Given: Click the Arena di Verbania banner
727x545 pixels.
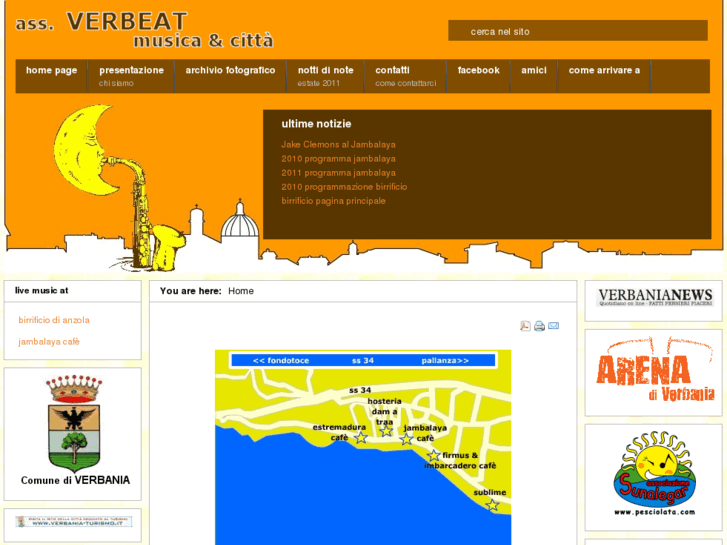Looking at the screenshot, I should pos(654,371).
